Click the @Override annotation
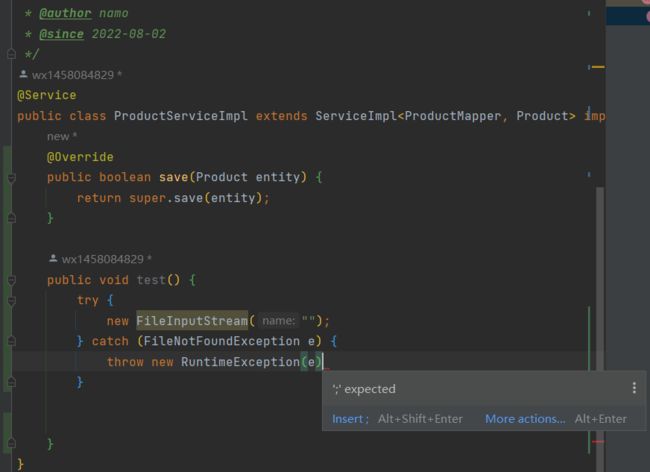The height and width of the screenshot is (472, 650). [x=80, y=157]
